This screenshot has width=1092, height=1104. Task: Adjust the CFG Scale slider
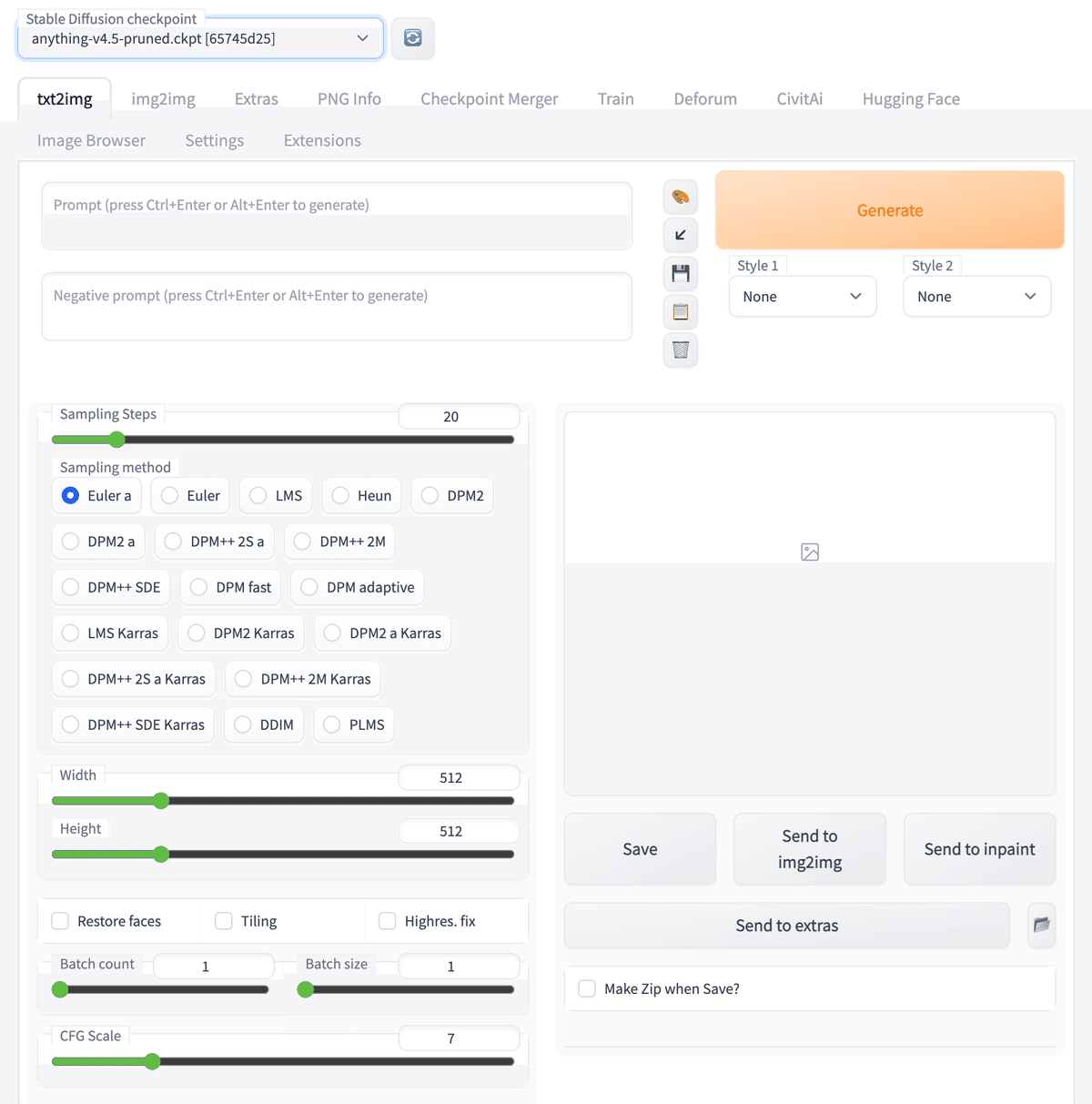[283, 1061]
